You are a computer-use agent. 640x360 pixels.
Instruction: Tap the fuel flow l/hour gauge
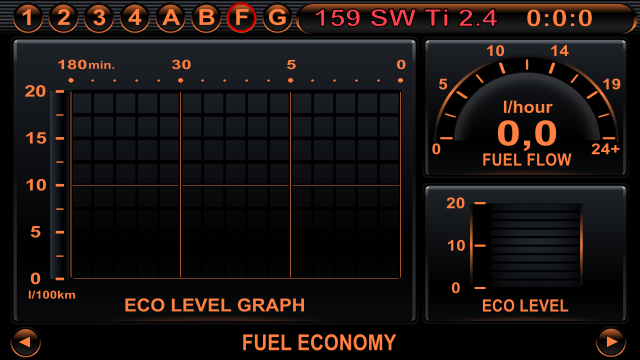point(526,108)
